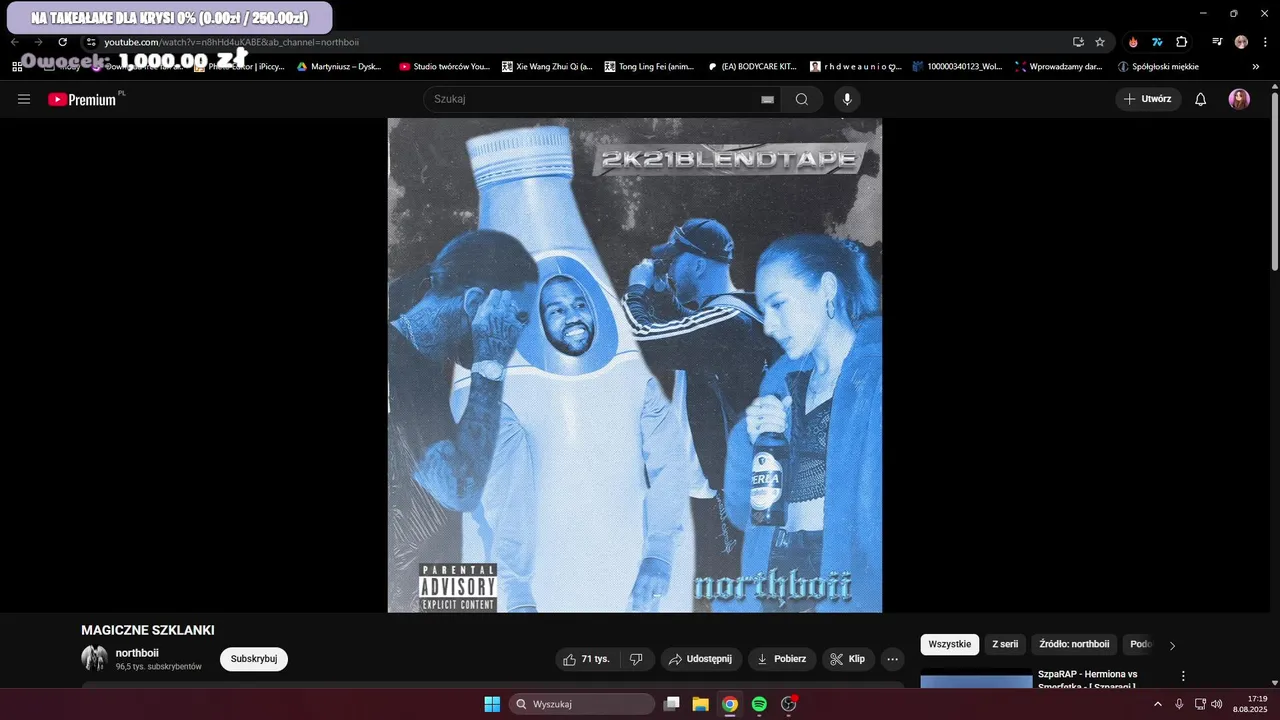
Task: View site information icon in address bar
Action: tap(91, 42)
